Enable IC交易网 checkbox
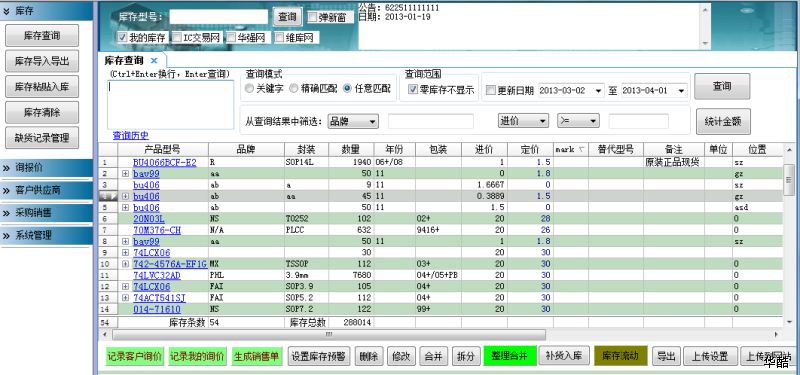800x375 pixels. click(177, 37)
